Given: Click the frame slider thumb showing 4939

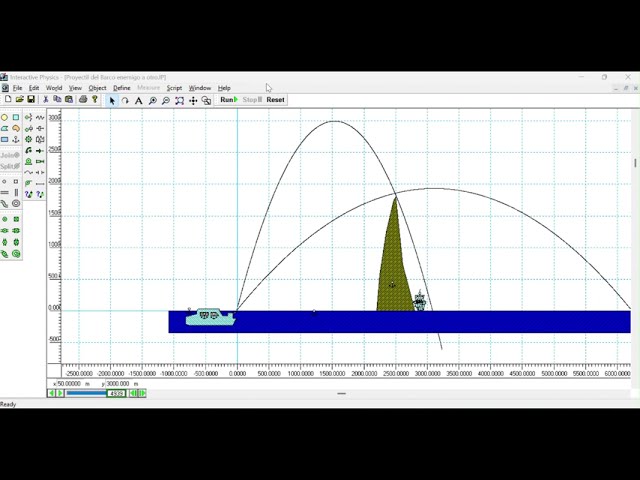Looking at the screenshot, I should pyautogui.click(x=116, y=393).
